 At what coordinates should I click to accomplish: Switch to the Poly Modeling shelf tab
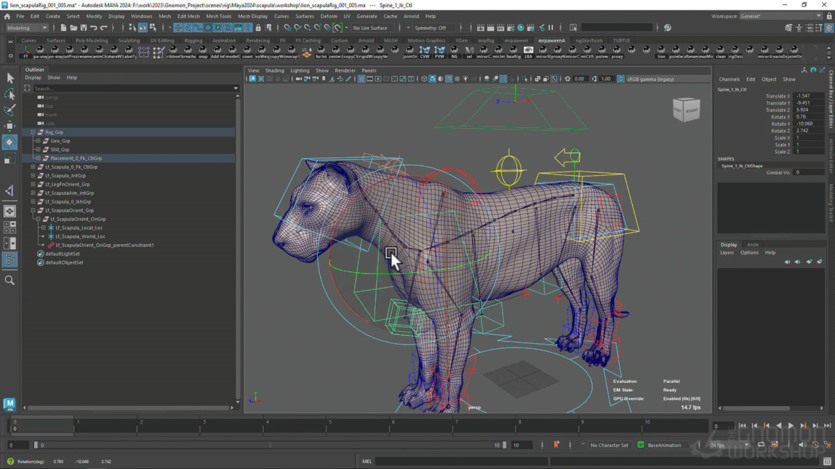pyautogui.click(x=91, y=40)
